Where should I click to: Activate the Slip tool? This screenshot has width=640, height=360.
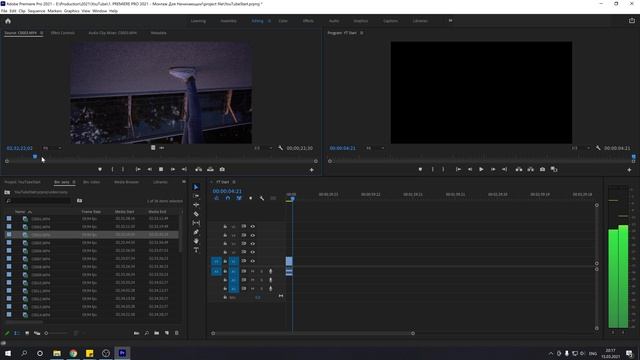pos(196,223)
